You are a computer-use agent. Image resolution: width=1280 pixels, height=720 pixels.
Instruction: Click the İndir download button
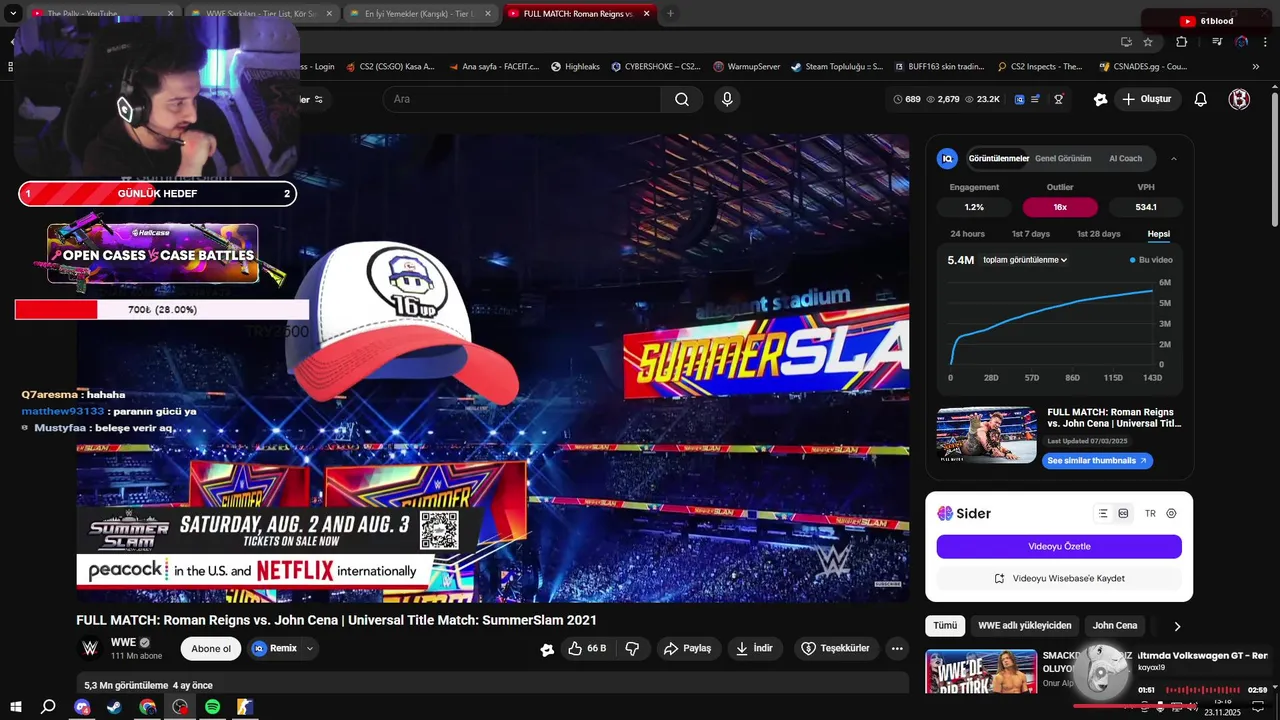tap(754, 648)
